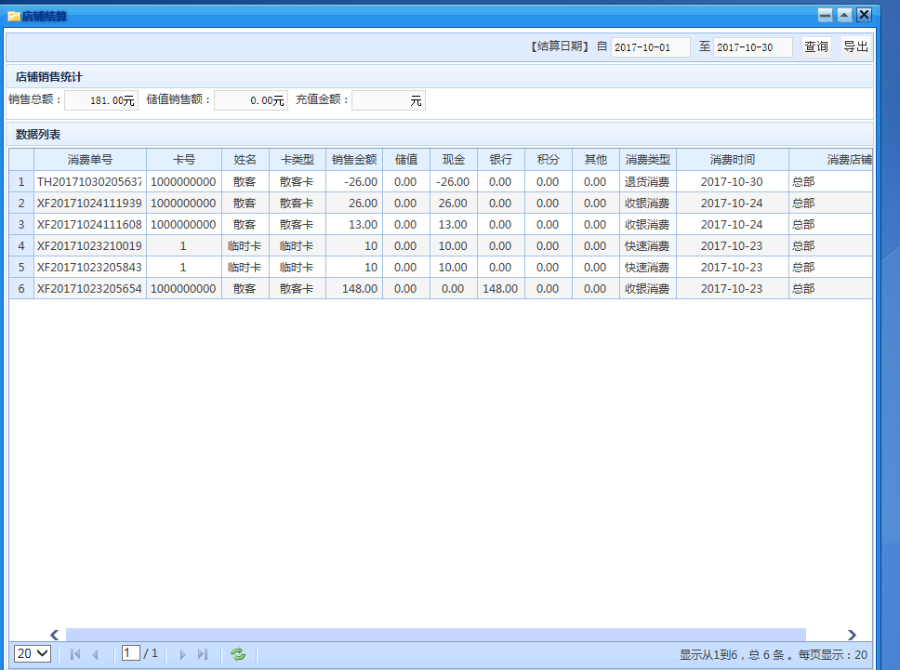Click the 储值销售额 field showing 0.00元
This screenshot has height=670, width=900.
(251, 100)
